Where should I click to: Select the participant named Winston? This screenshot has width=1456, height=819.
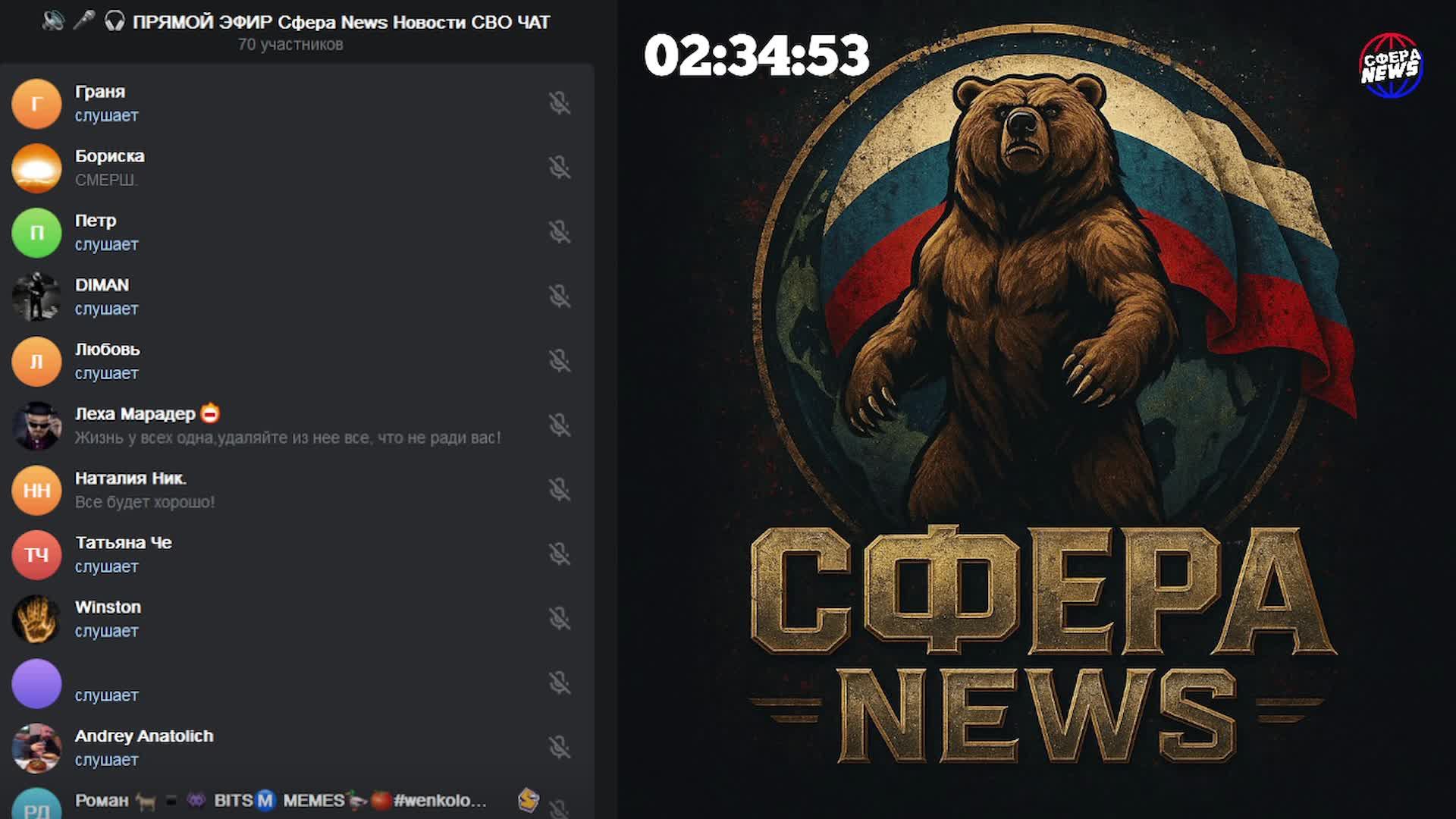tap(108, 607)
